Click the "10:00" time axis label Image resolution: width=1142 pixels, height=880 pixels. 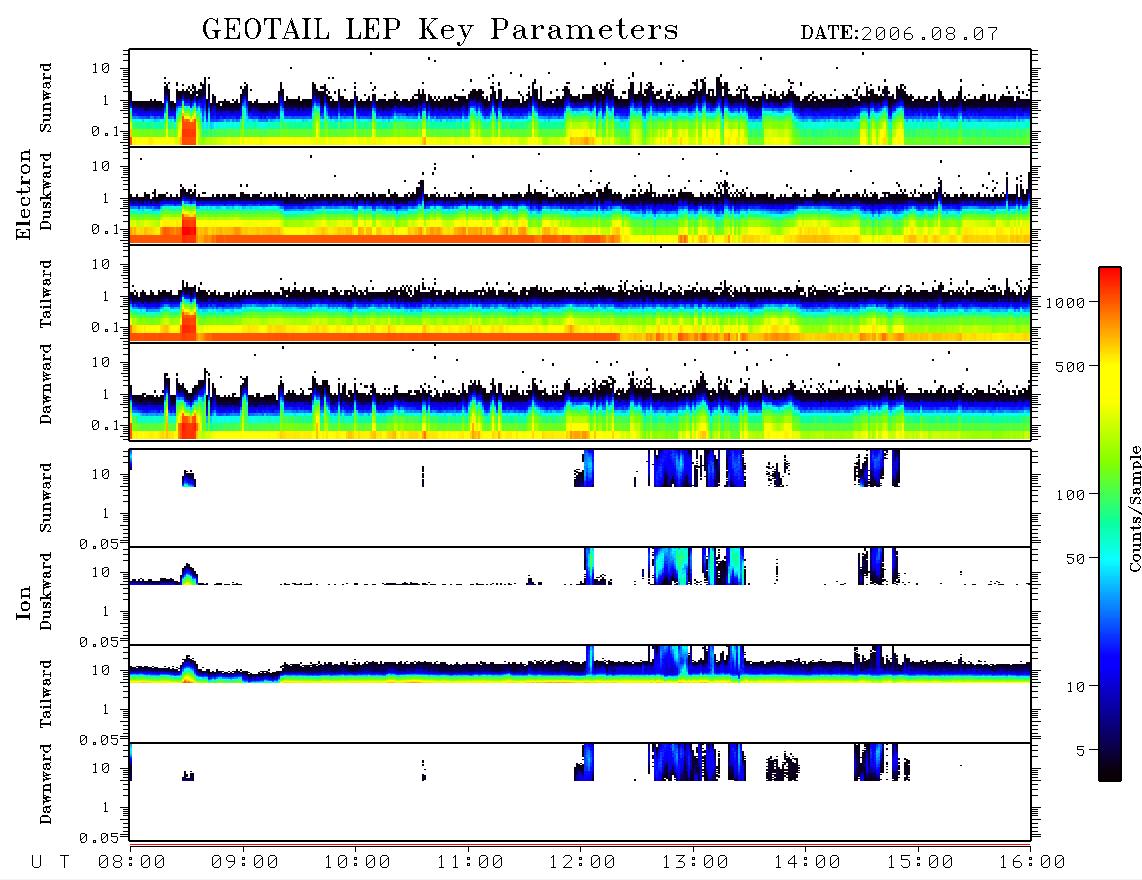pos(357,863)
